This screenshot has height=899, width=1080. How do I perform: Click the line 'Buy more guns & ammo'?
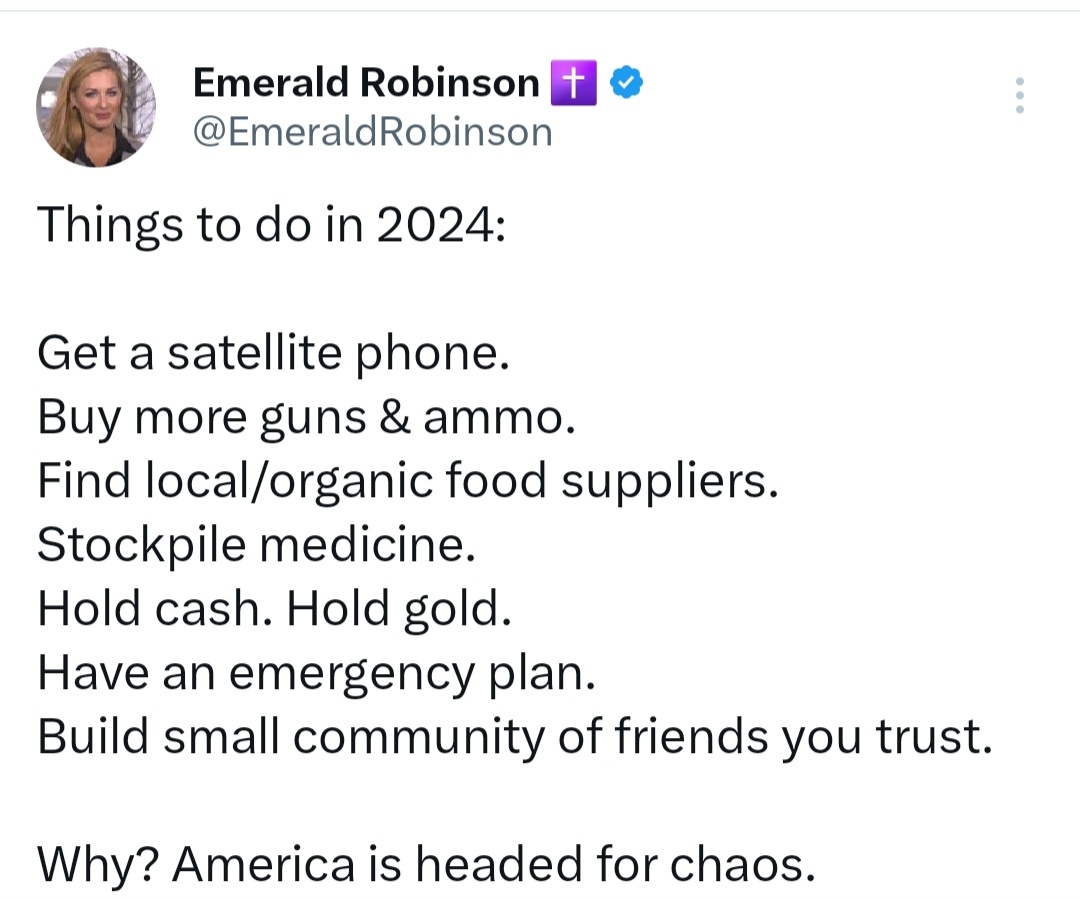[x=306, y=416]
